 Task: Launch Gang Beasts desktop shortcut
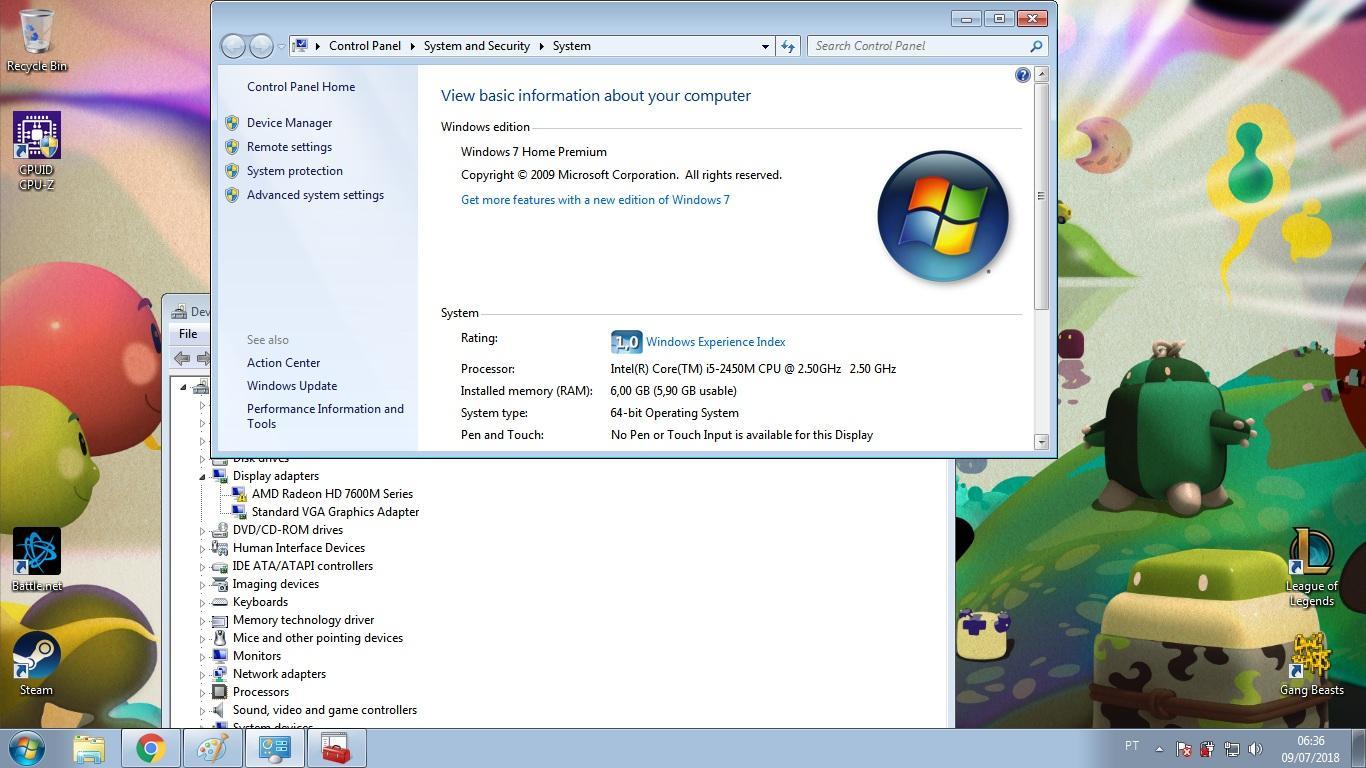coord(1311,664)
